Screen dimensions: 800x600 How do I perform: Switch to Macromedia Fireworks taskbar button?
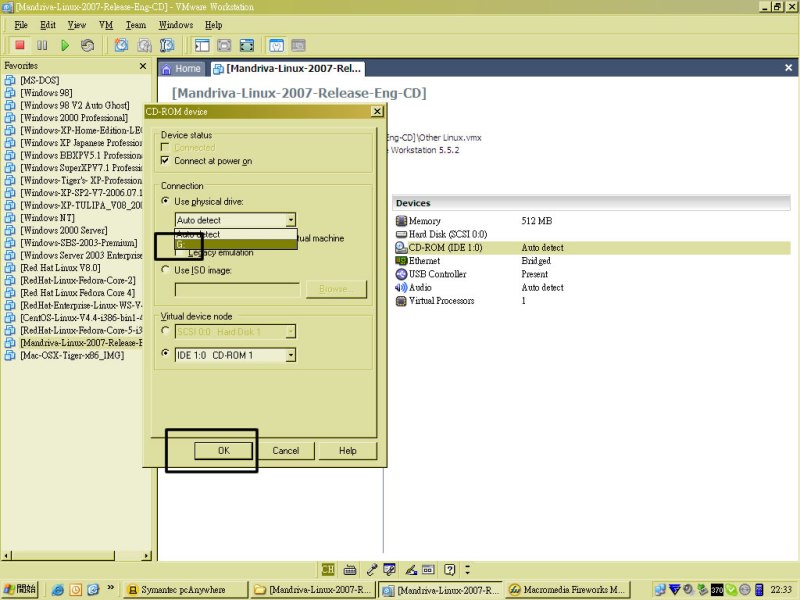click(568, 590)
